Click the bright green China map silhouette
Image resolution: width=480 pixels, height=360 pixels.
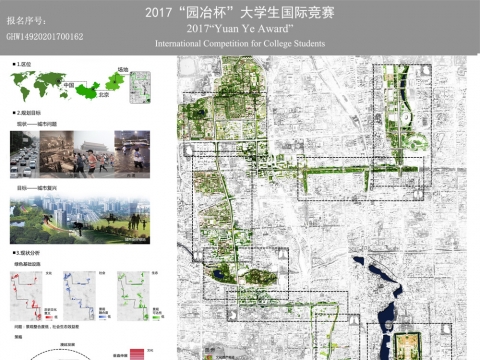[x=87, y=91]
